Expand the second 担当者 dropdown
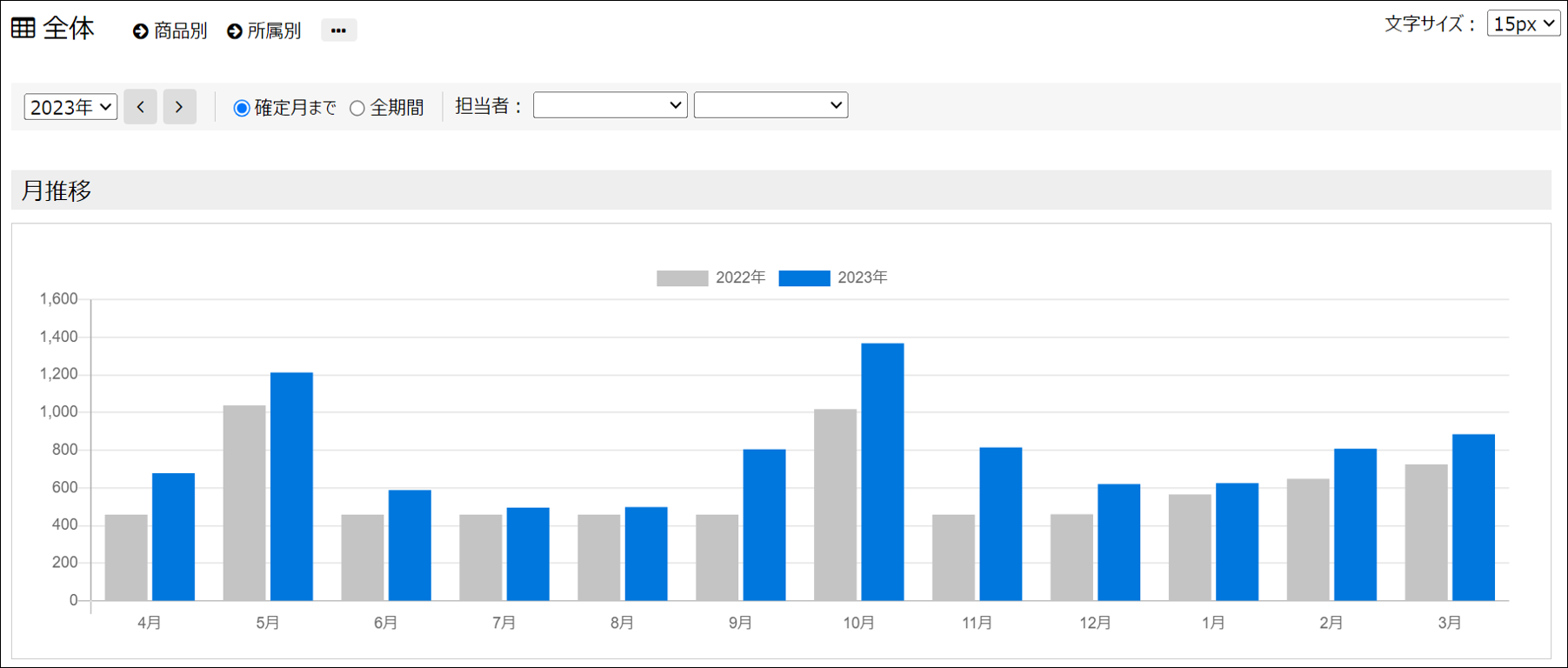 pos(771,105)
